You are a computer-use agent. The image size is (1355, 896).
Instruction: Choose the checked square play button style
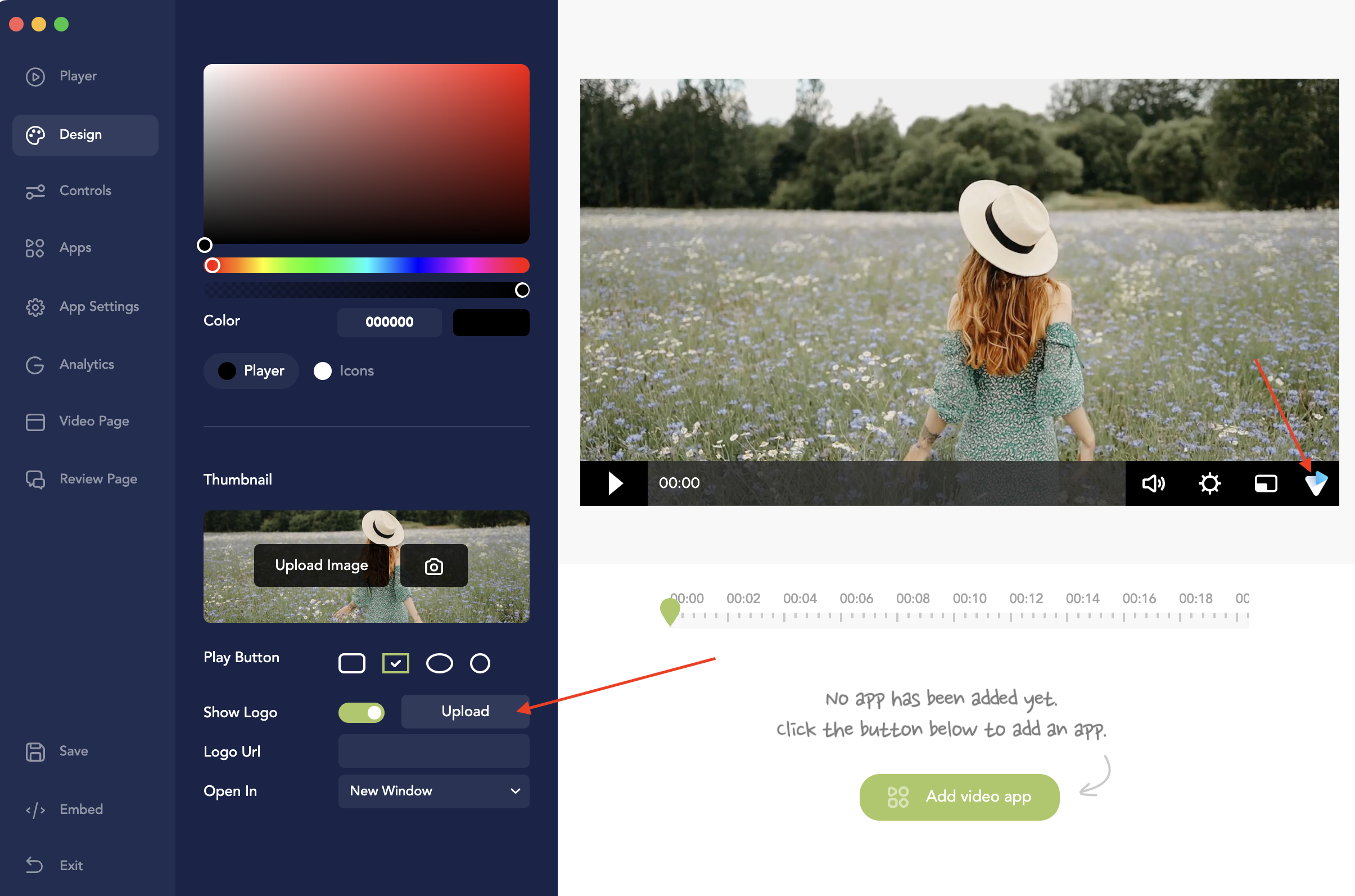point(395,663)
